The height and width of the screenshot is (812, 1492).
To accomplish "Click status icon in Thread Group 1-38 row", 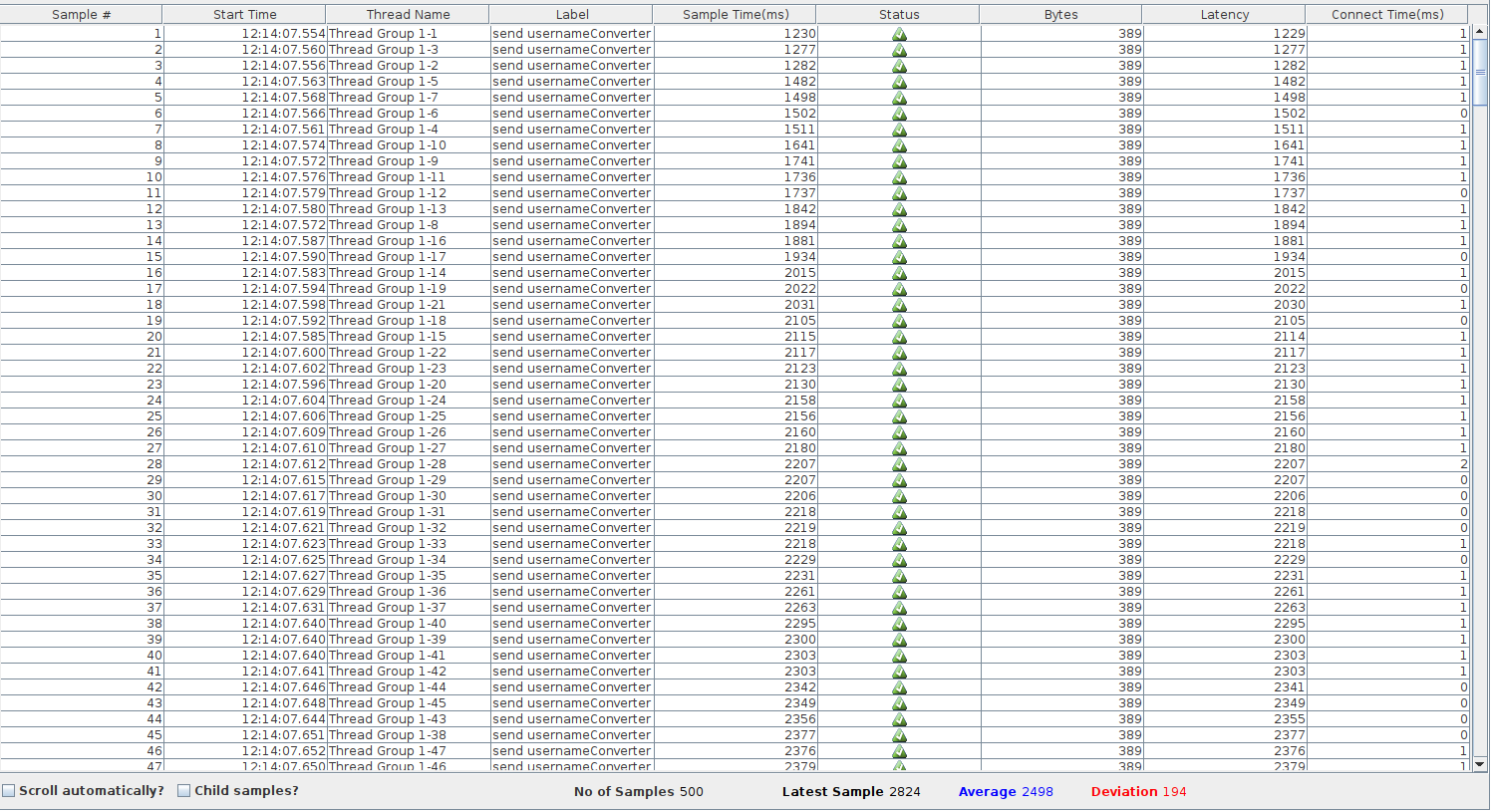I will pos(899,735).
